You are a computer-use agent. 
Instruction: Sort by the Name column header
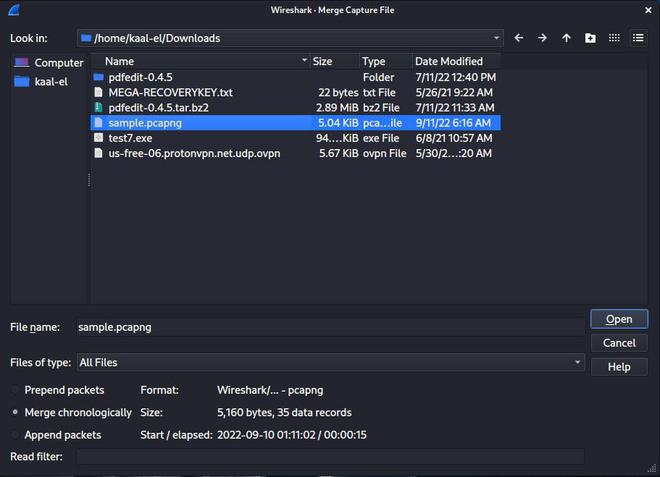(x=200, y=61)
